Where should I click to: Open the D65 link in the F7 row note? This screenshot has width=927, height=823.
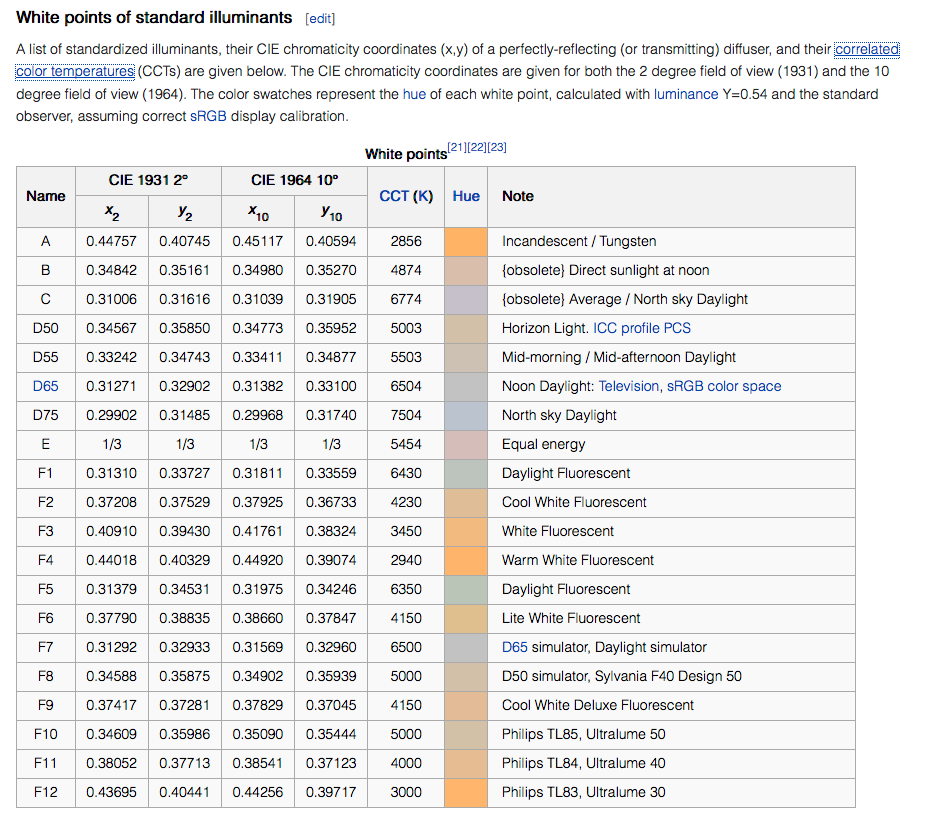(515, 647)
